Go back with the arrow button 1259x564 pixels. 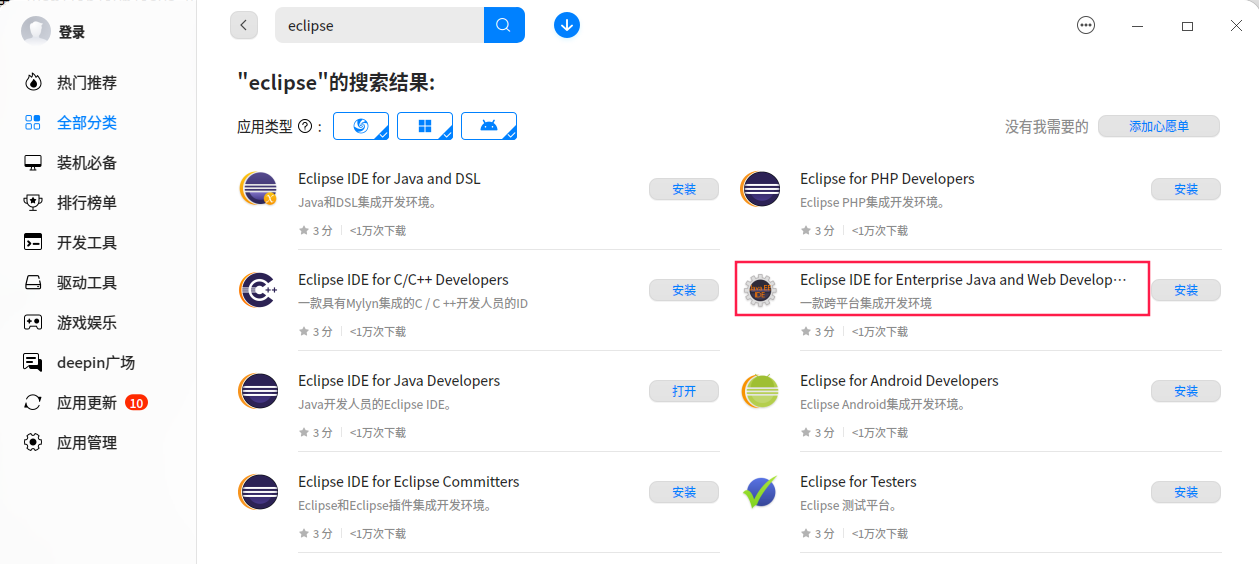[244, 25]
